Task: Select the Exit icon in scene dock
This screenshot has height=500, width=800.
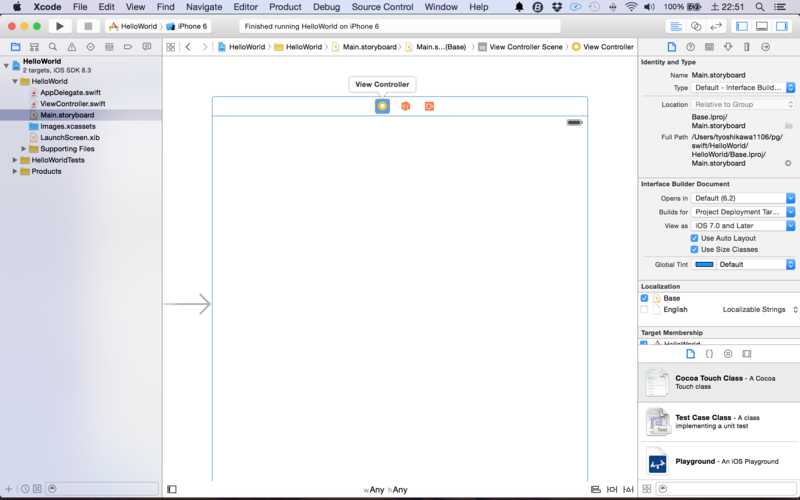Action: (429, 106)
